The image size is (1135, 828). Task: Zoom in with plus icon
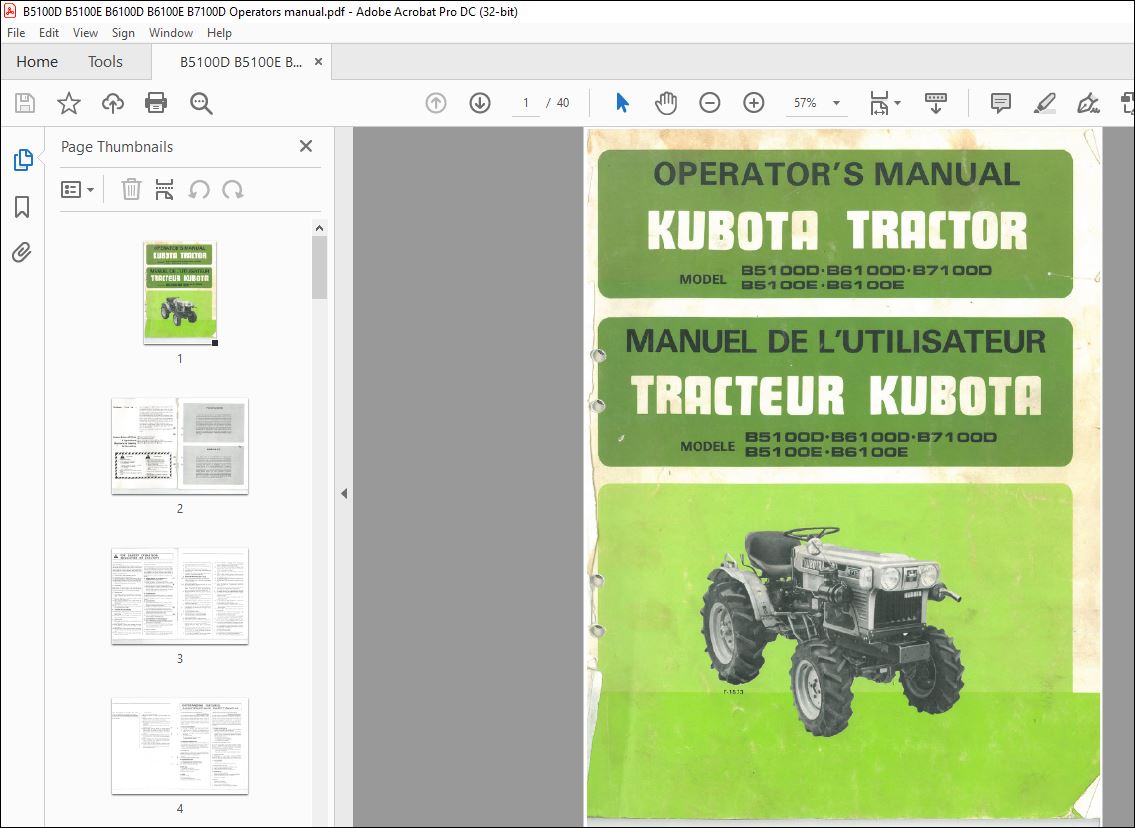pyautogui.click(x=754, y=104)
